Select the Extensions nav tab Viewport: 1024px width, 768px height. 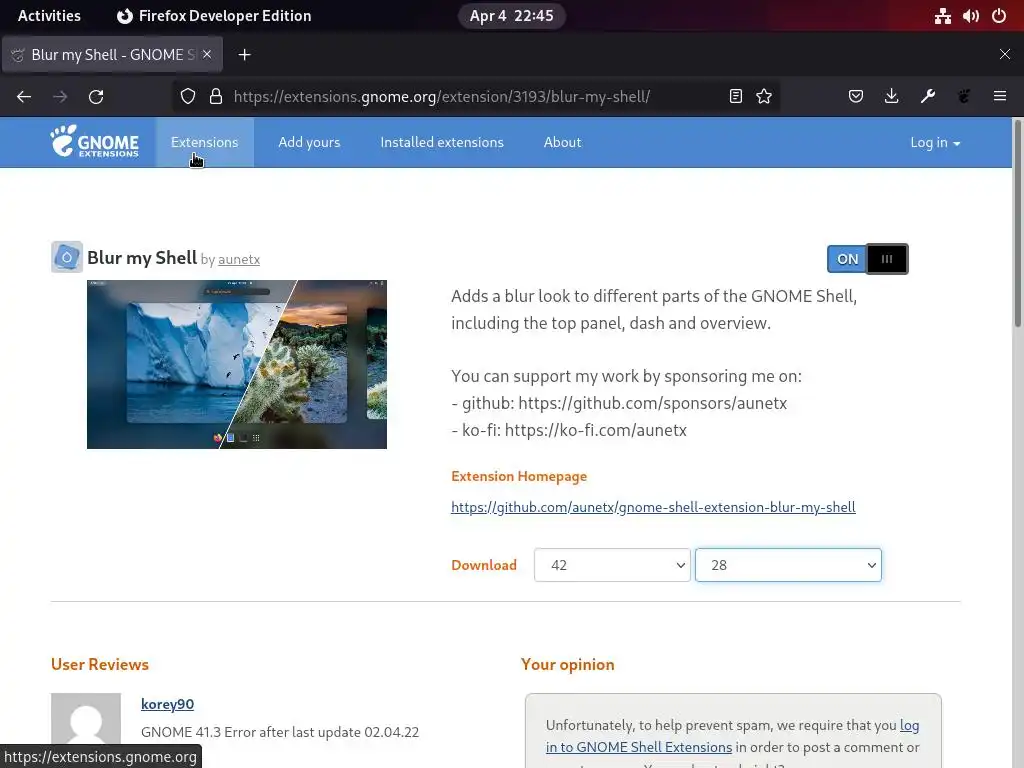(x=204, y=142)
